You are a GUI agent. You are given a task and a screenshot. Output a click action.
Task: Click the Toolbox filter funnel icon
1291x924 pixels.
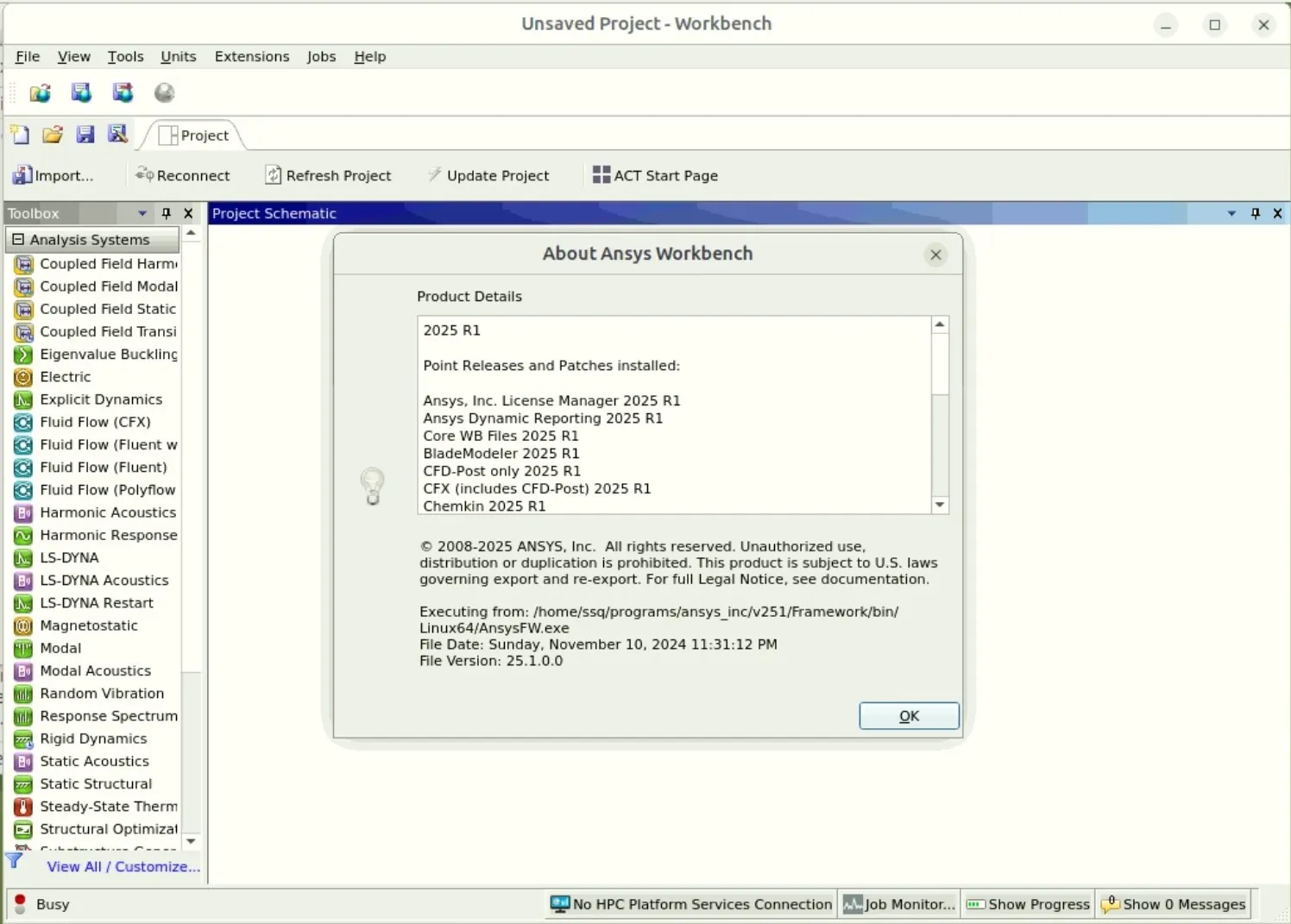(x=15, y=860)
